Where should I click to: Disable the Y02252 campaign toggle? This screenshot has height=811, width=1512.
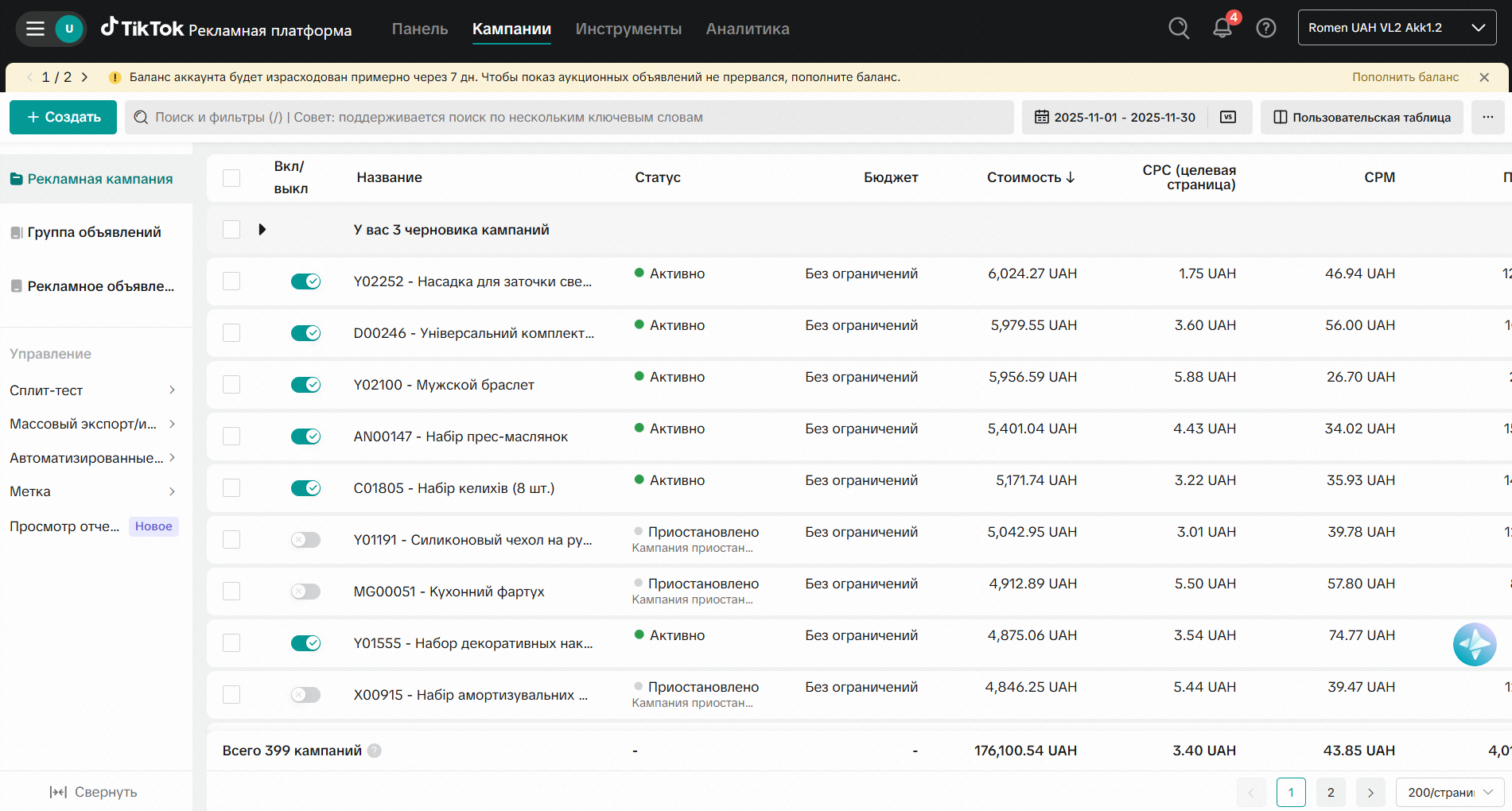305,281
